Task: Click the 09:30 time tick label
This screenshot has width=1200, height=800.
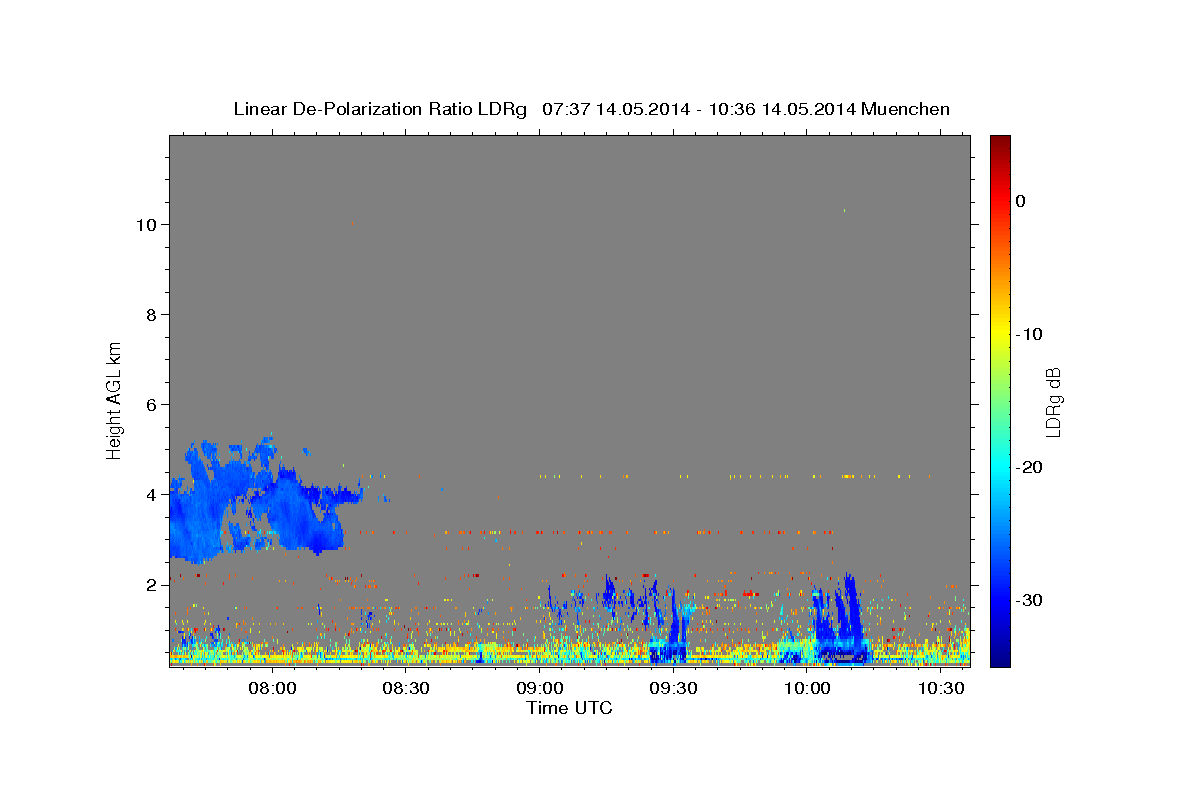Action: coord(674,688)
